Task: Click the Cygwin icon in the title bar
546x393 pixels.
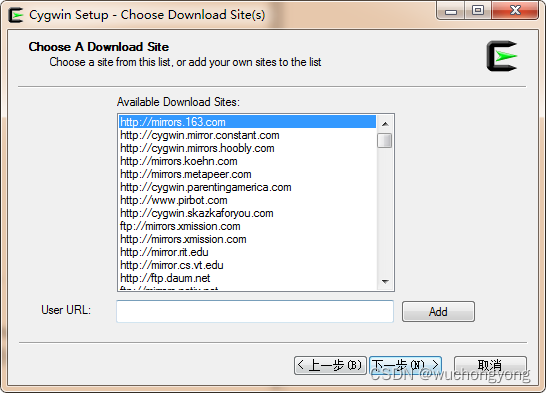Action: [x=15, y=15]
